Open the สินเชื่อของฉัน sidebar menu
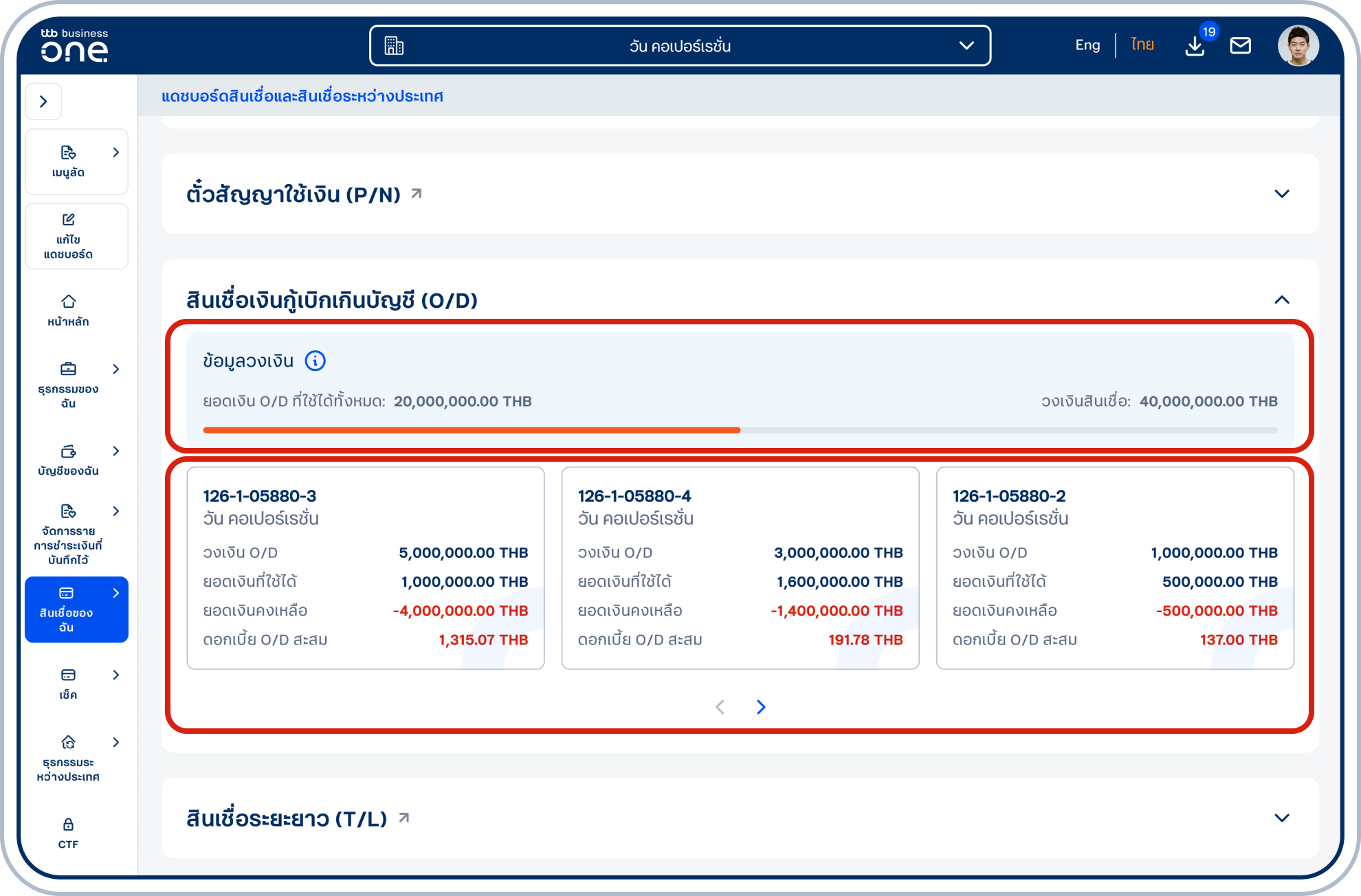The image size is (1361, 896). 76,609
